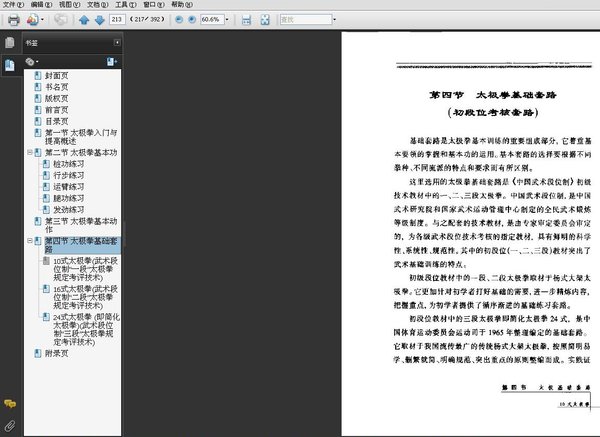Open bookmark 版权页
This screenshot has width=600, height=437.
click(x=57, y=99)
